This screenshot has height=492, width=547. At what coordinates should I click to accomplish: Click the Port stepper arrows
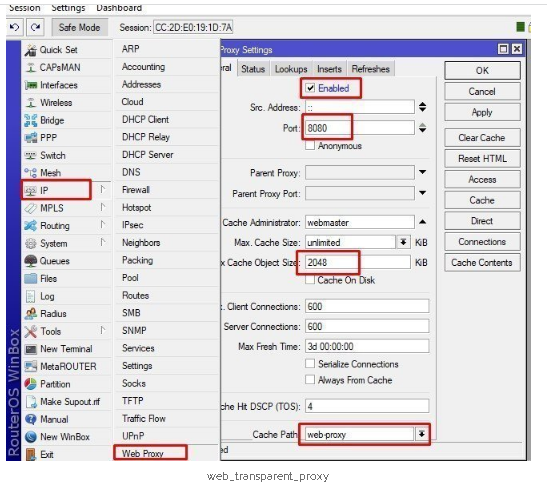coord(422,128)
